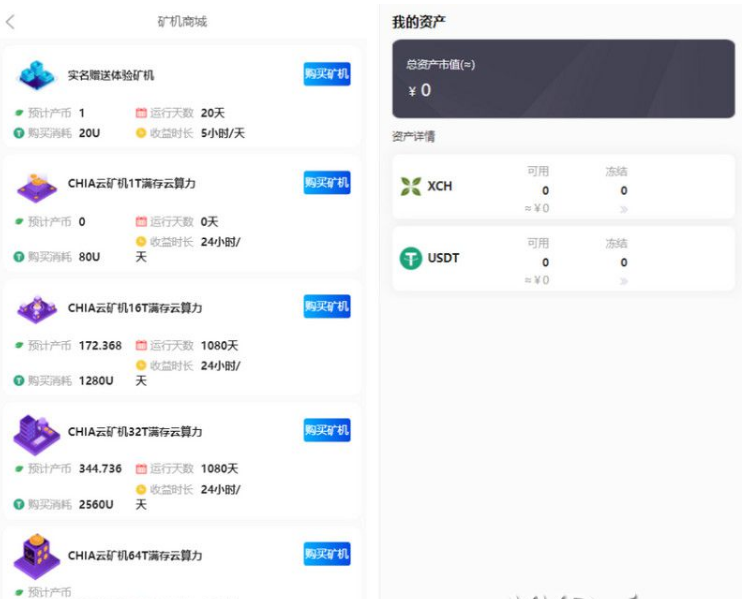
Task: Buy the real-name trial miner
Action: [327, 74]
